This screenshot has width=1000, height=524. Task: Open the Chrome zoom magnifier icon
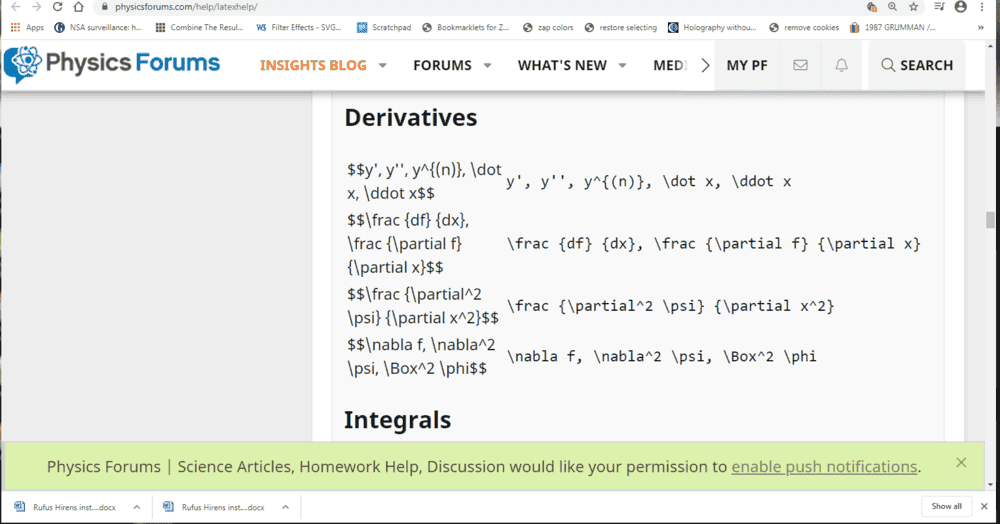(892, 7)
